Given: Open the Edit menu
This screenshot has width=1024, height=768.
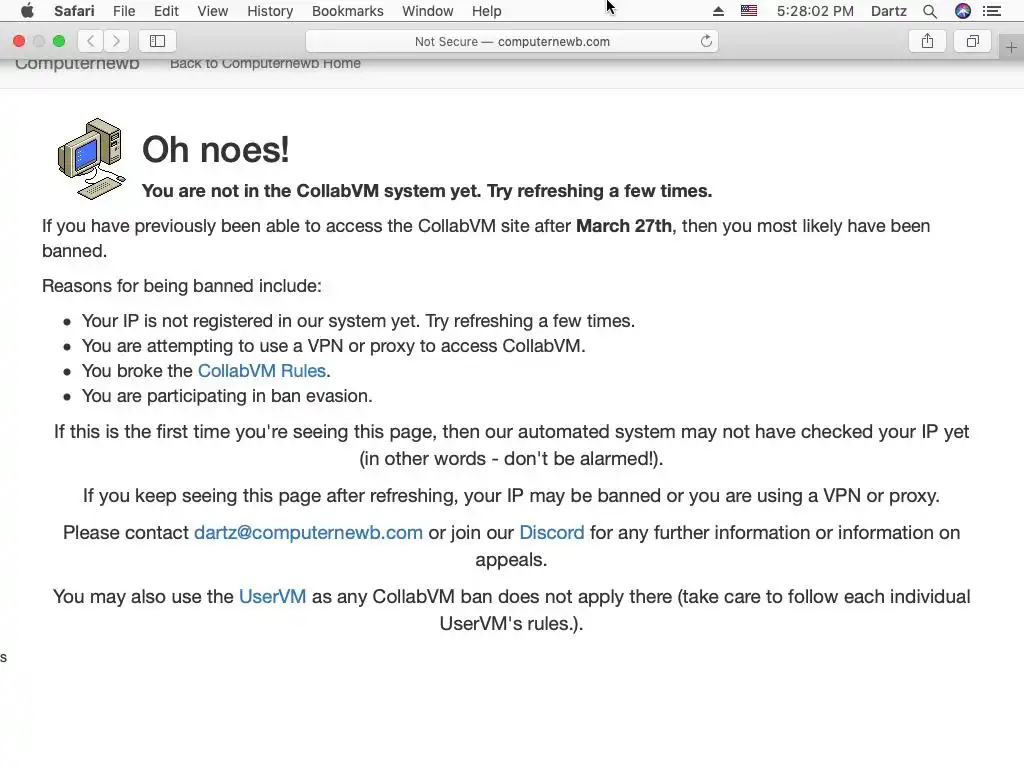Looking at the screenshot, I should tap(166, 11).
